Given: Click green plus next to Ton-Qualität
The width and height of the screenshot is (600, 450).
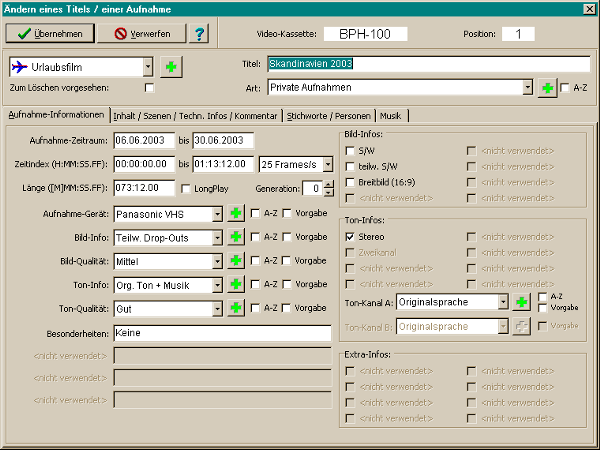Looking at the screenshot, I should pyautogui.click(x=236, y=308).
